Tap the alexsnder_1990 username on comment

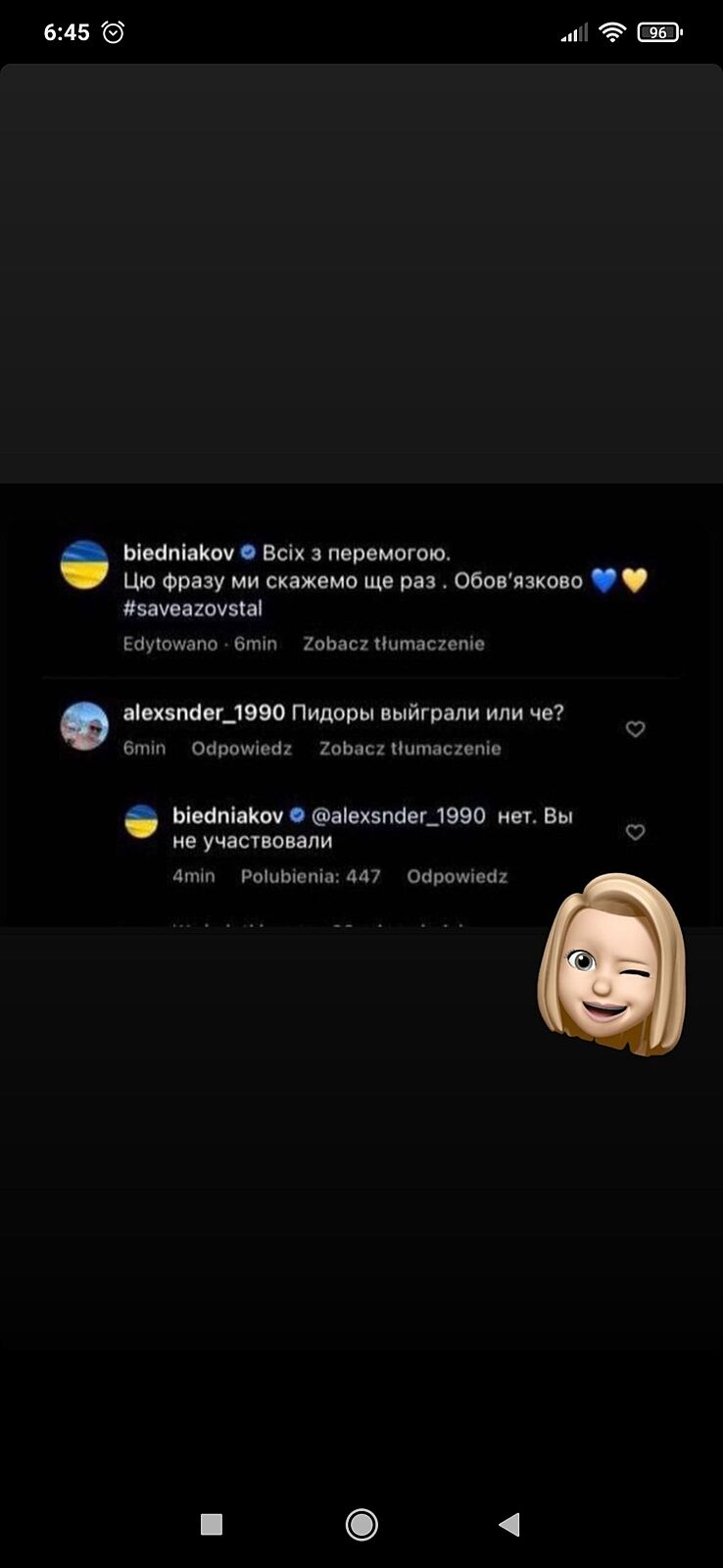click(x=204, y=712)
